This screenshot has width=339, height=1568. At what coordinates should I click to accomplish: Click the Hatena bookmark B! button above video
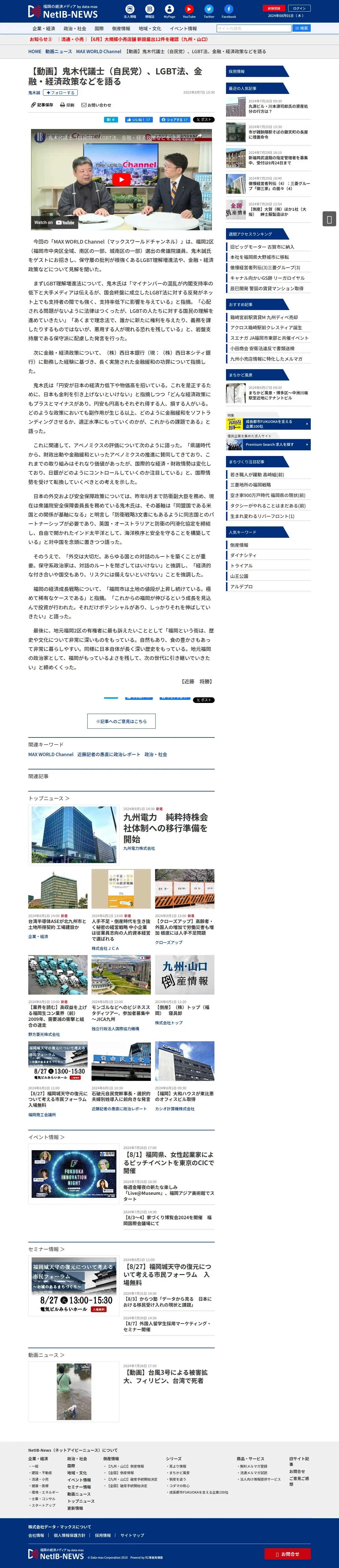(x=110, y=119)
